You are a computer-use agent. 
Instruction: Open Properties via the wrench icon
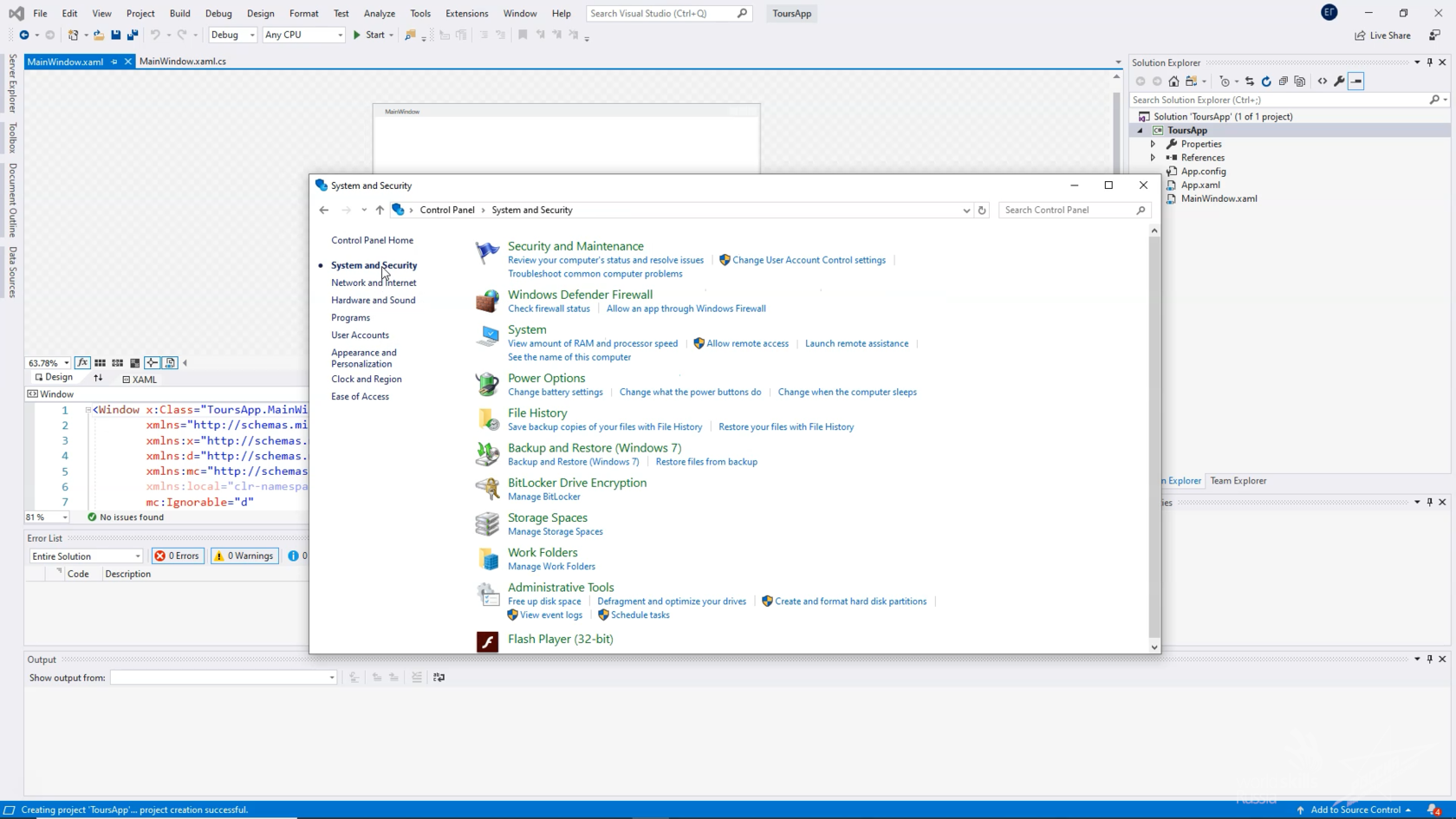click(x=1339, y=81)
